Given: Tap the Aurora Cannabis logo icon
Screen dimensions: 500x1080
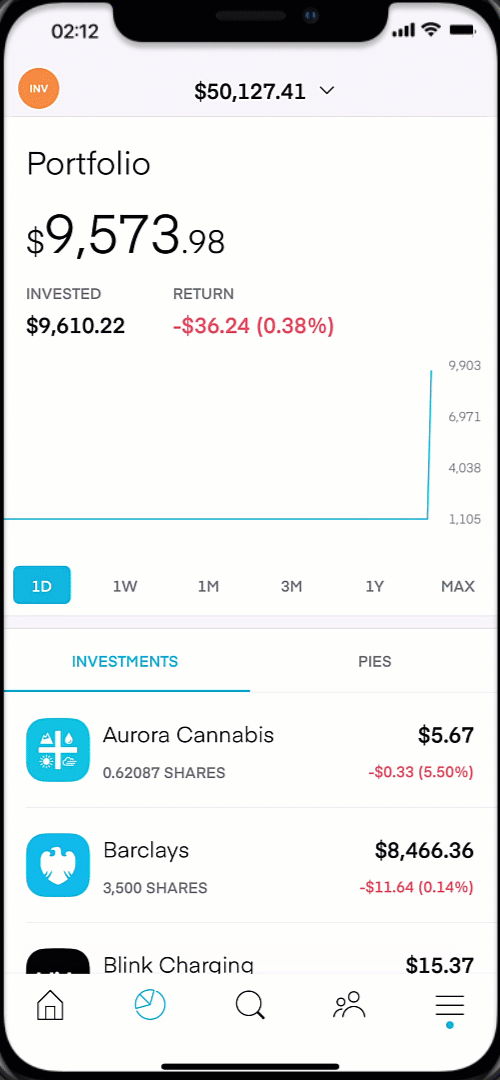Looking at the screenshot, I should 58,749.
